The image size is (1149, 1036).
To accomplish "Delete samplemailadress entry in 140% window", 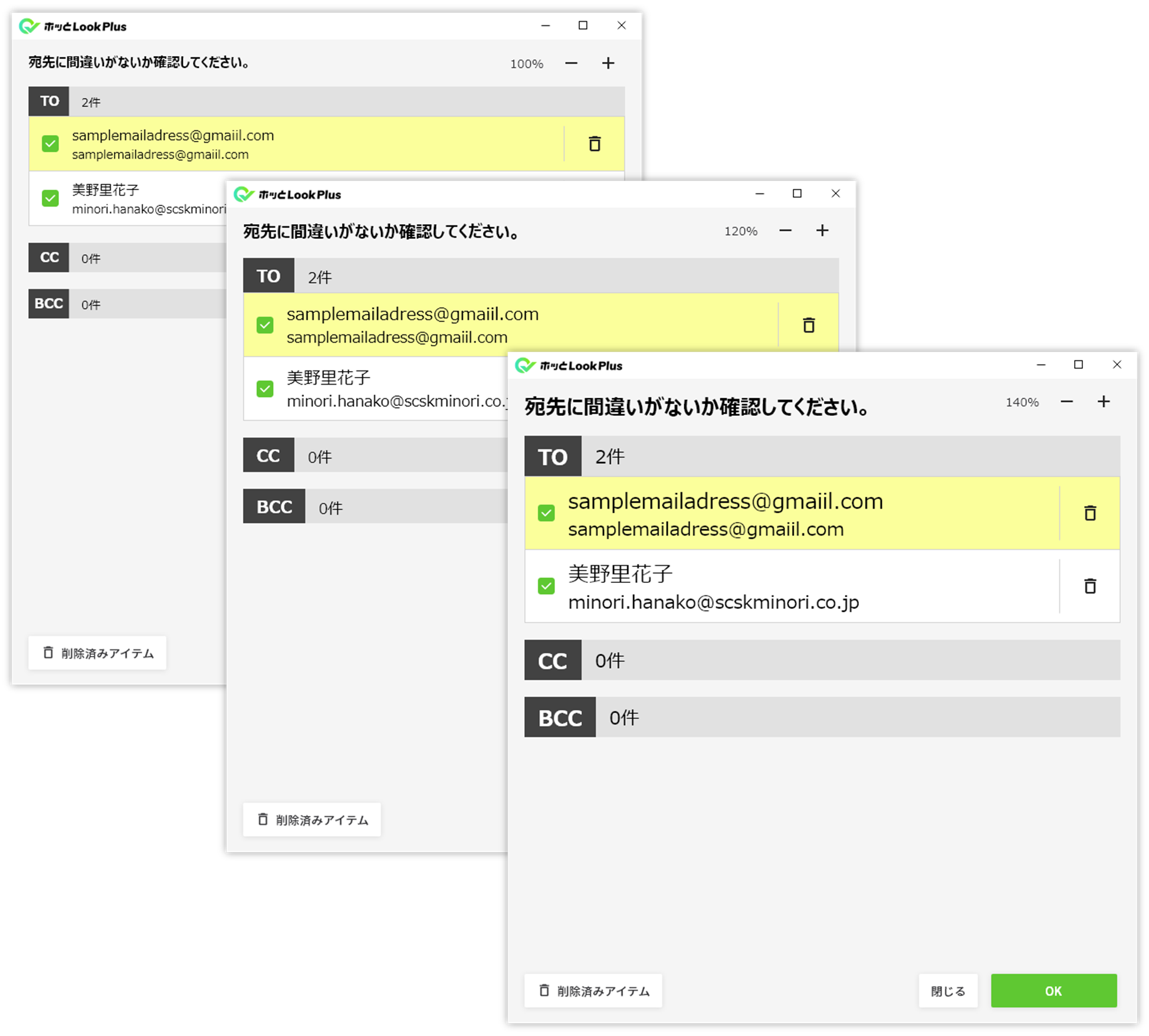I will point(1089,513).
